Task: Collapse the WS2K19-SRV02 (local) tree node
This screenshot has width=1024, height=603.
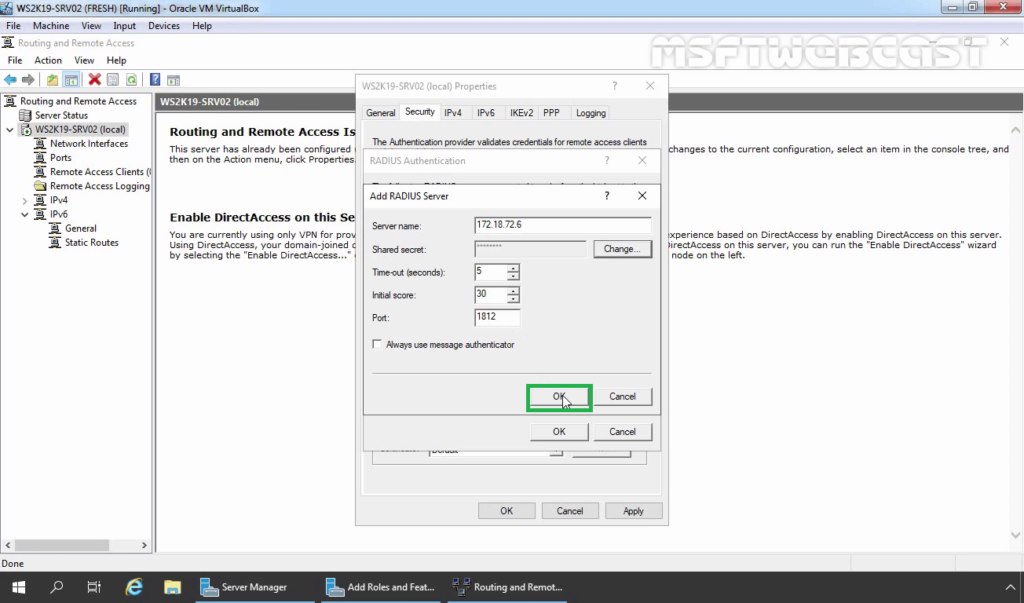Action: click(x=10, y=129)
